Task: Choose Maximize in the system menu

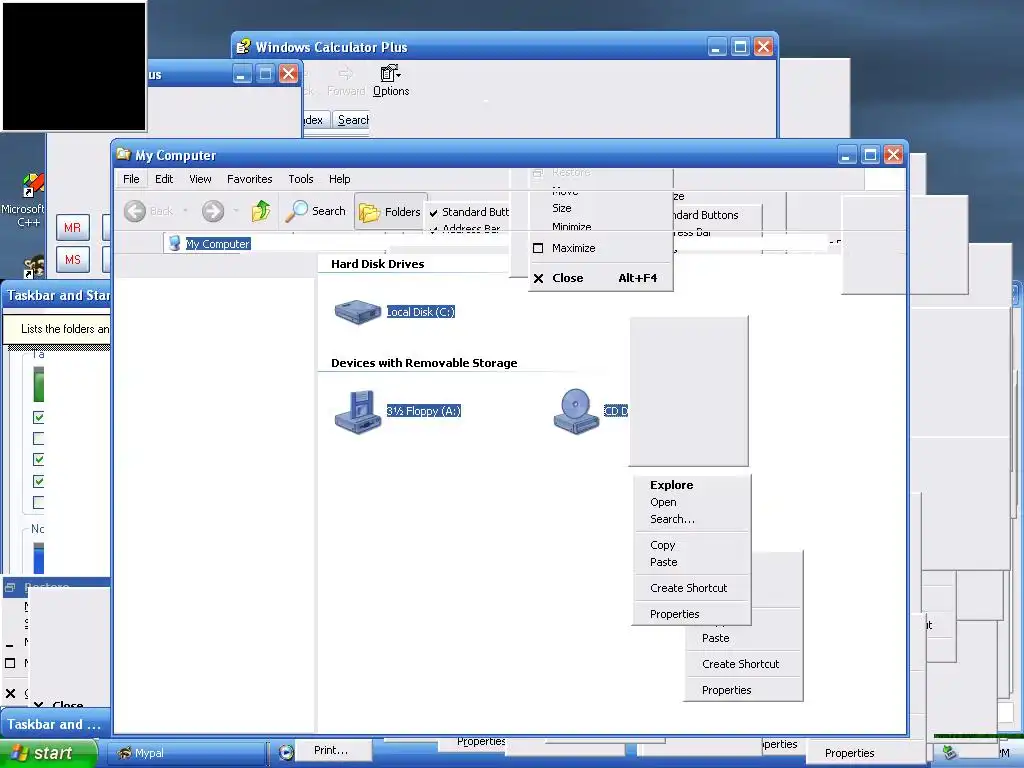Action: (600, 248)
